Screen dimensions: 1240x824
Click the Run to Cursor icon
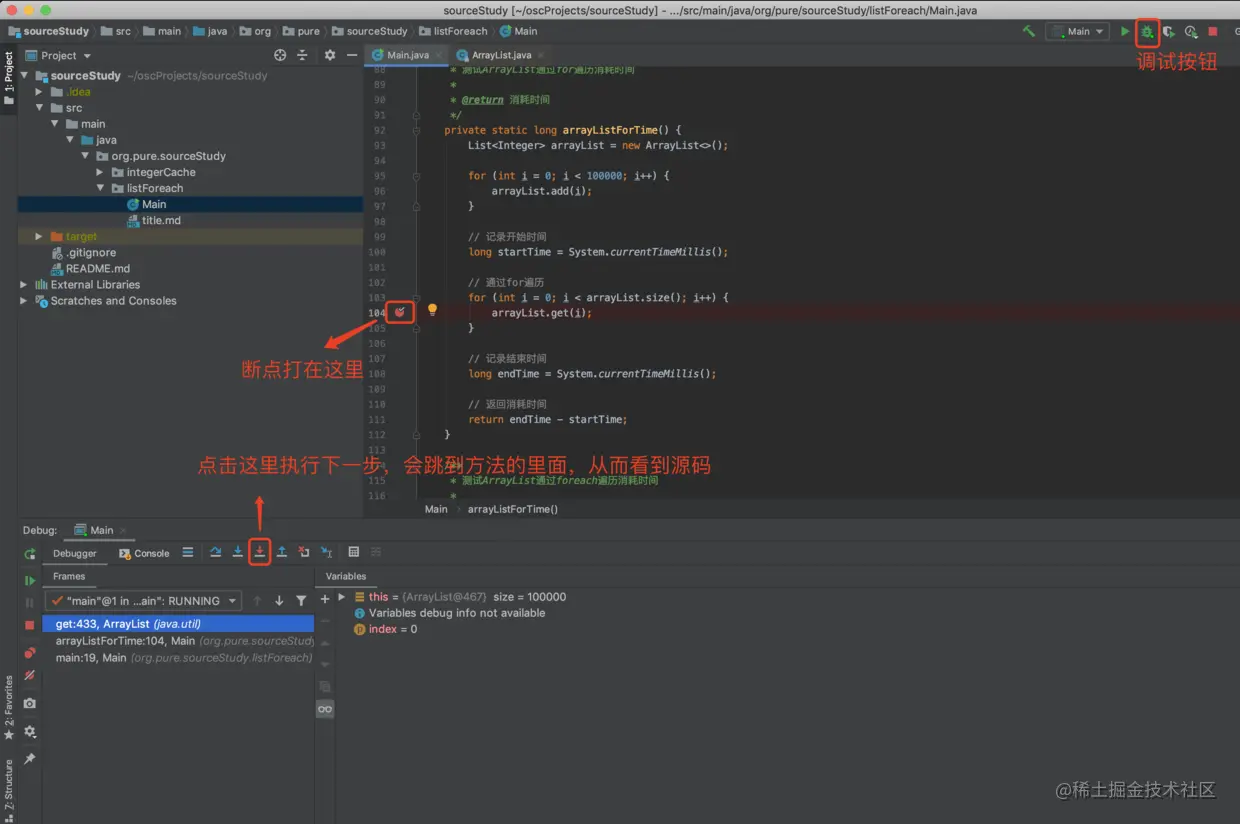(x=327, y=552)
